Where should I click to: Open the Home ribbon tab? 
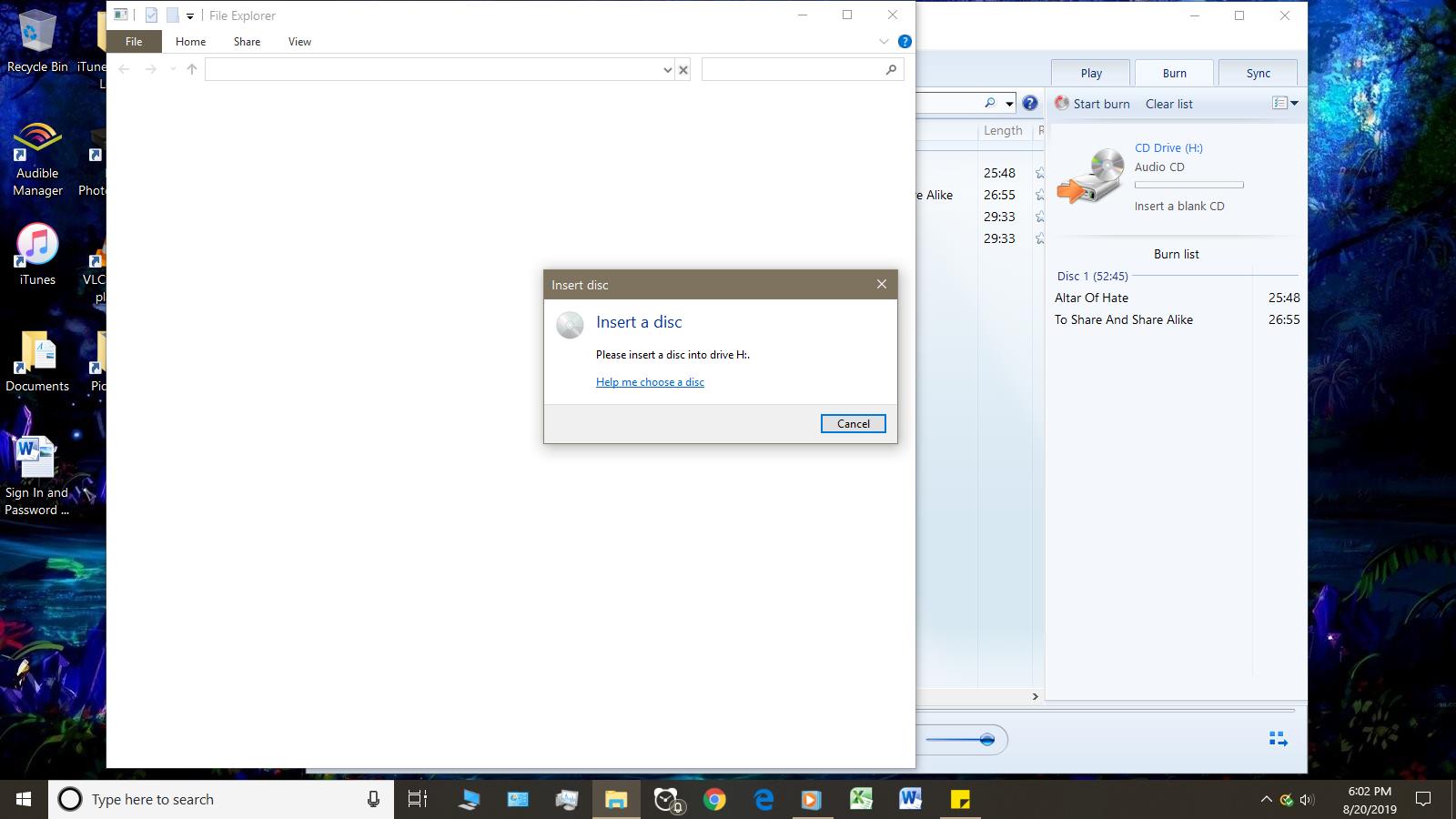click(x=190, y=41)
